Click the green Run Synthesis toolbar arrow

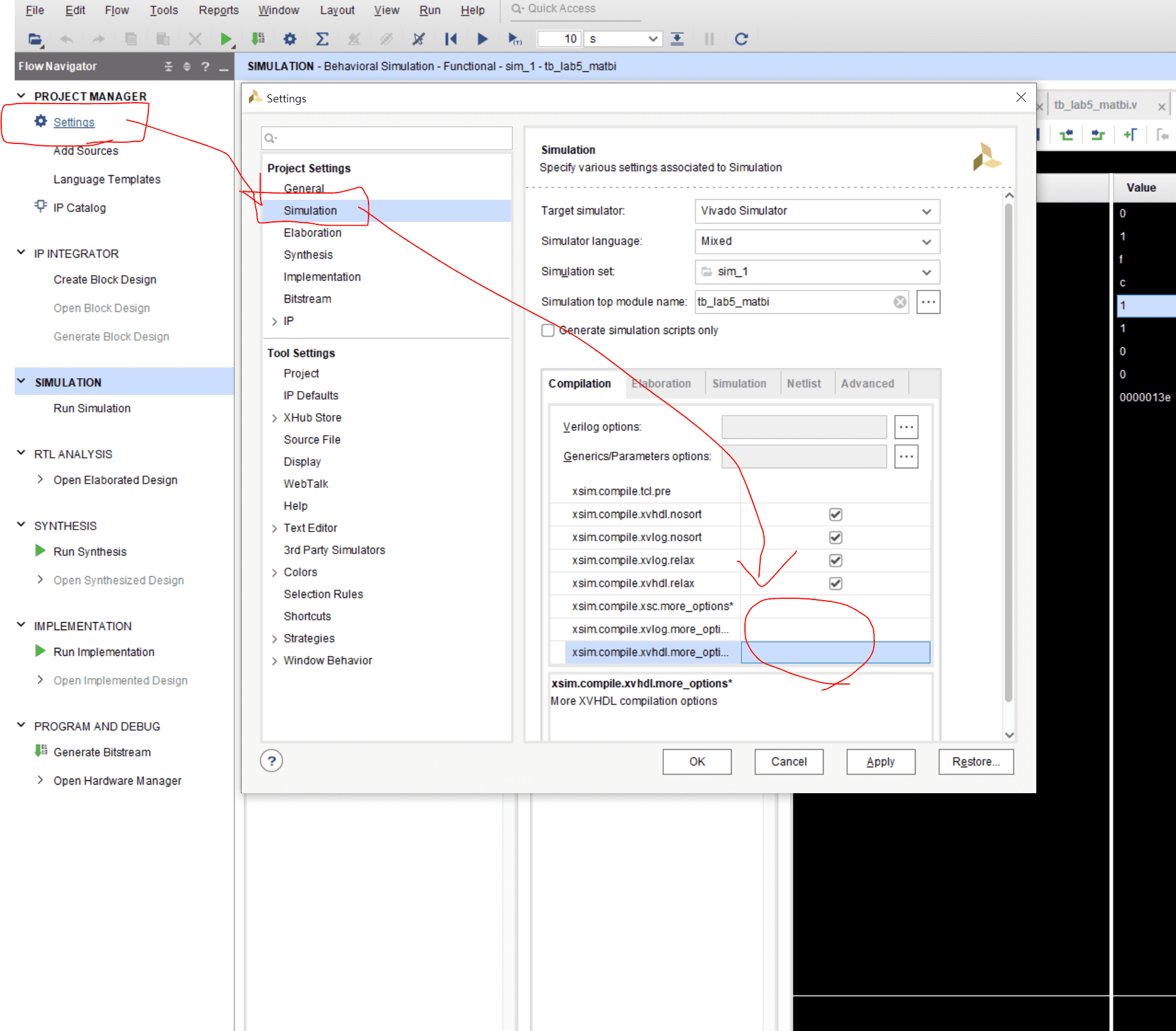[x=226, y=39]
